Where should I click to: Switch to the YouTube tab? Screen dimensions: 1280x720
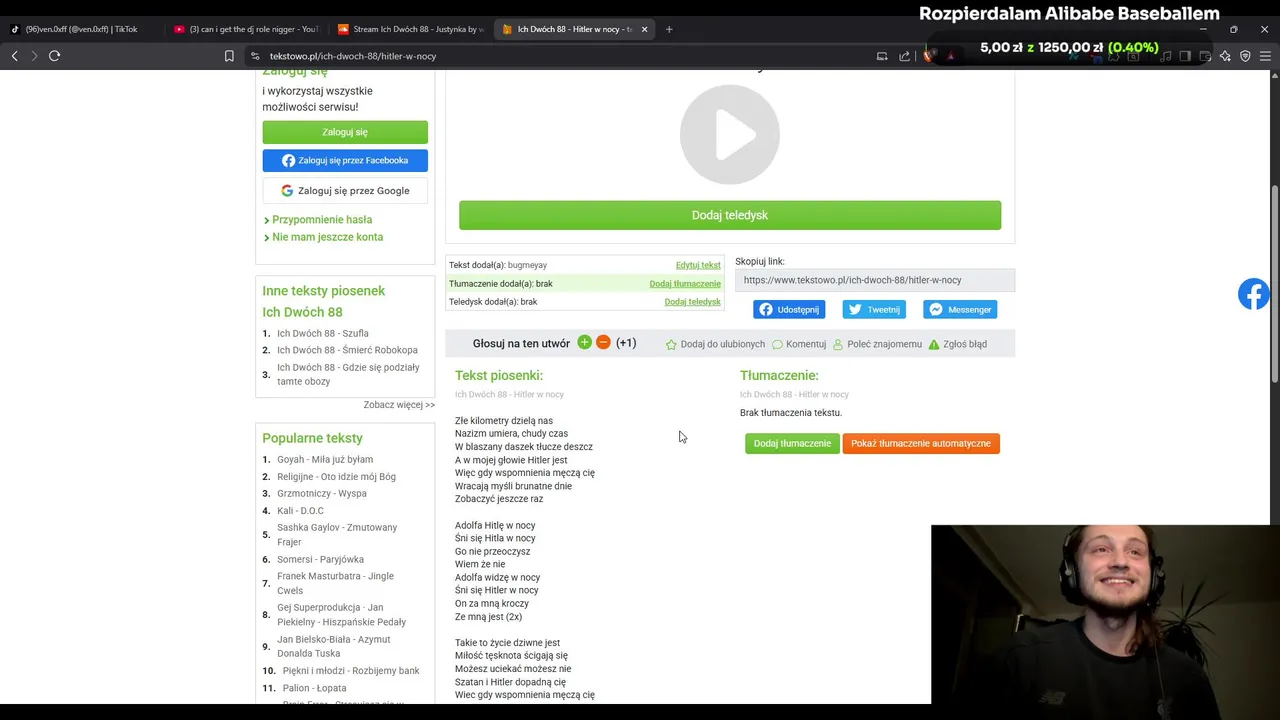point(245,29)
